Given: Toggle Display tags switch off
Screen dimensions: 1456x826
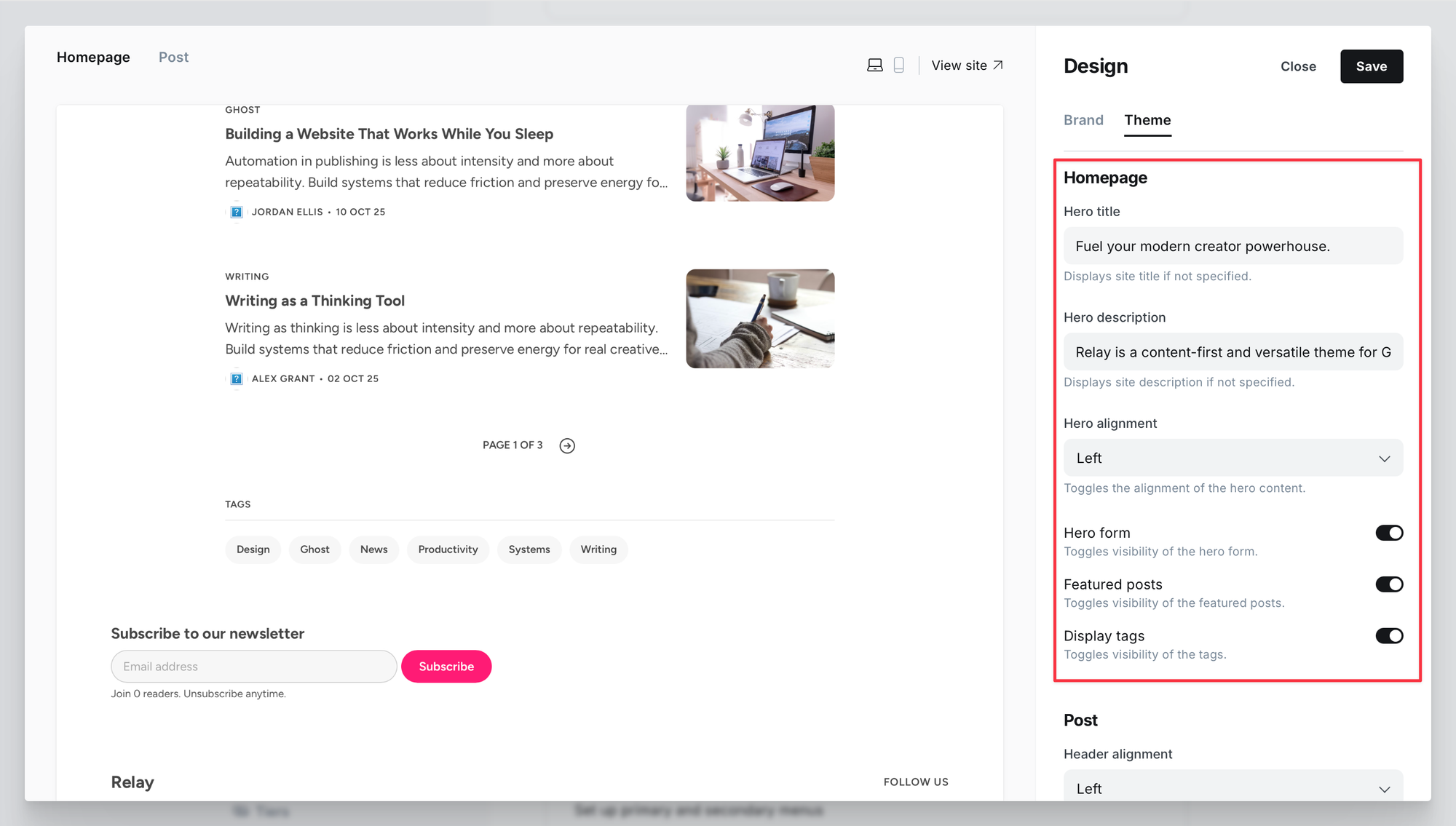Looking at the screenshot, I should pyautogui.click(x=1388, y=636).
